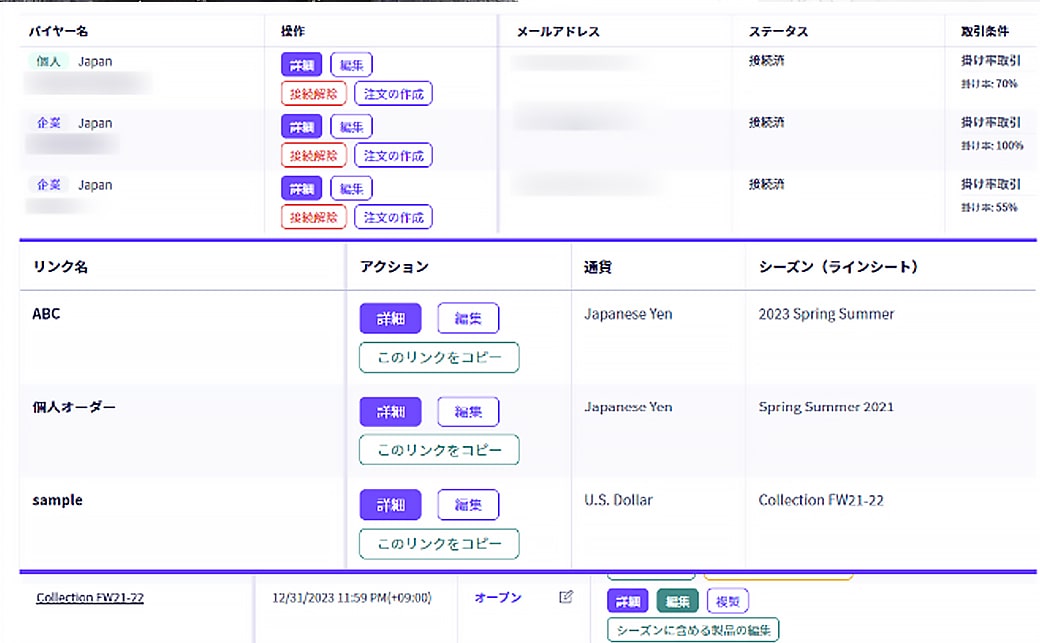Click the 掛け率: 70% value
This screenshot has width=1040, height=643.
[989, 84]
